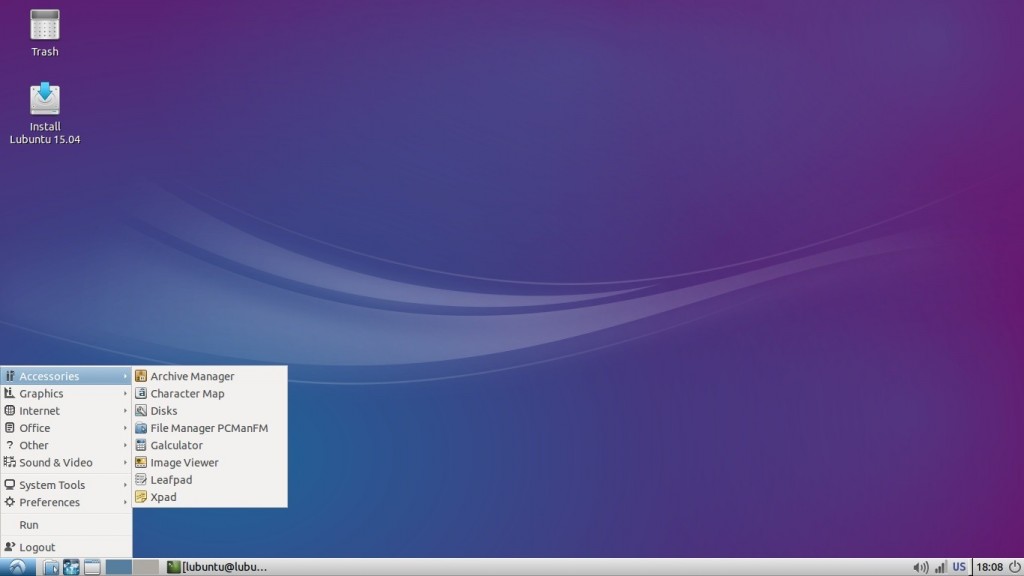
Task: Select the Office menu entry
Action: pos(35,428)
